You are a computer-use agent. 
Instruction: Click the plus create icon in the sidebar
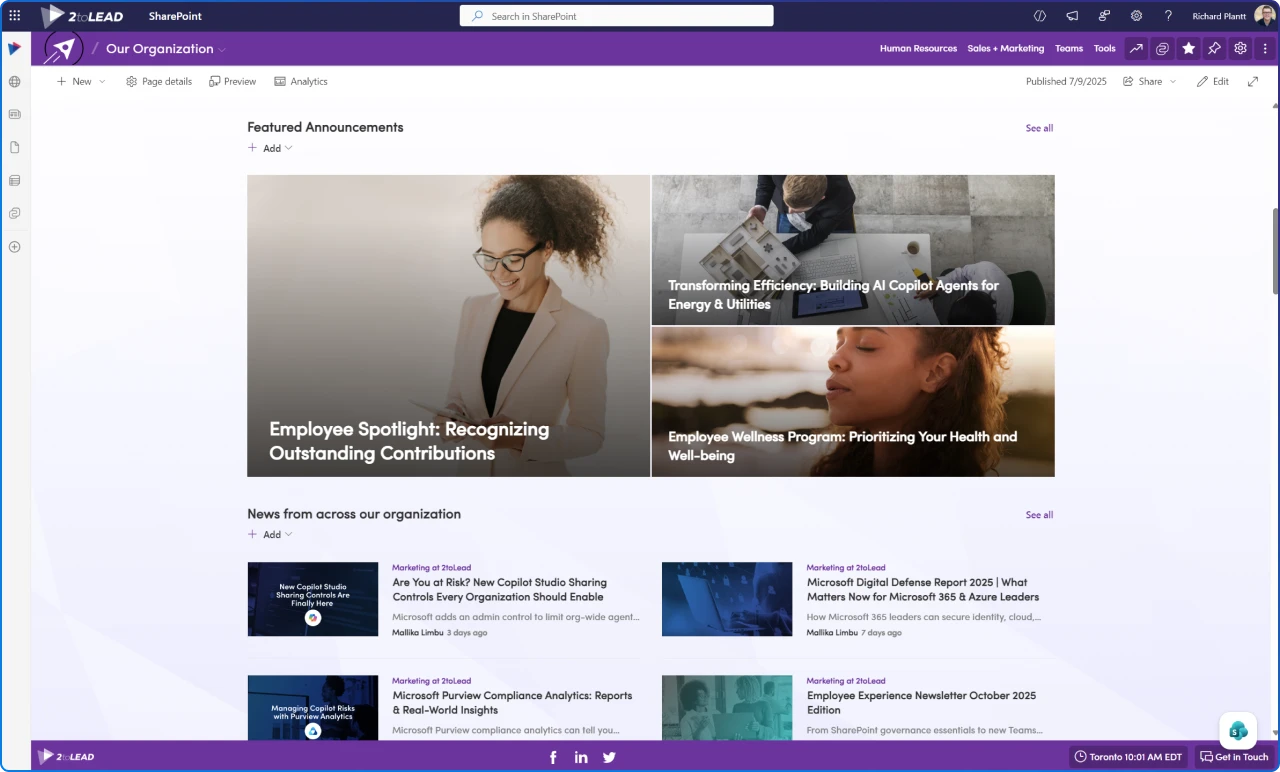pyautogui.click(x=14, y=246)
